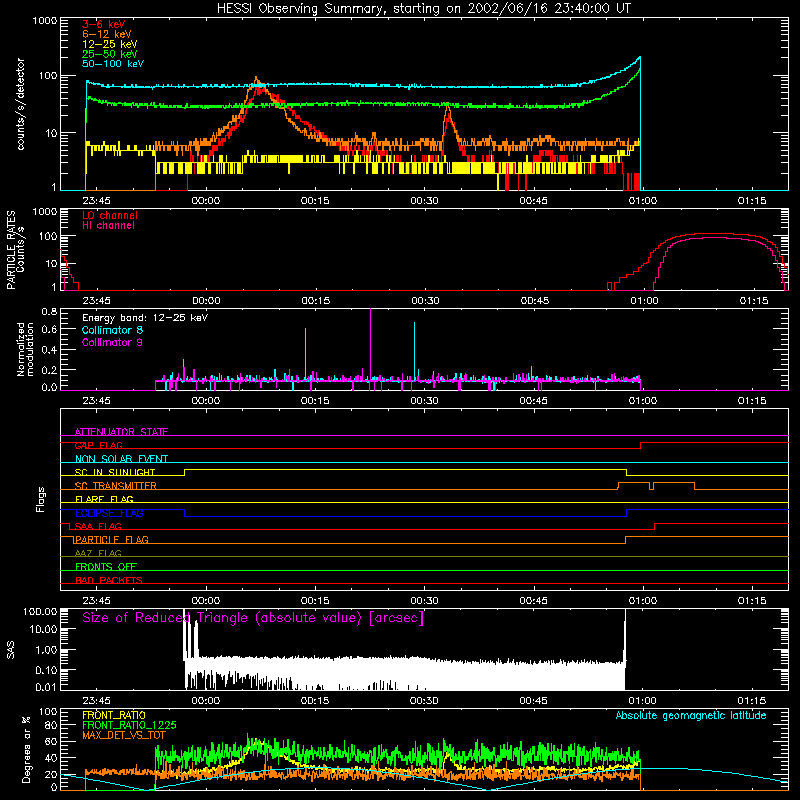The width and height of the screenshot is (800, 800).
Task: Click the BAD_PACKETS flag label
Action: (x=109, y=580)
